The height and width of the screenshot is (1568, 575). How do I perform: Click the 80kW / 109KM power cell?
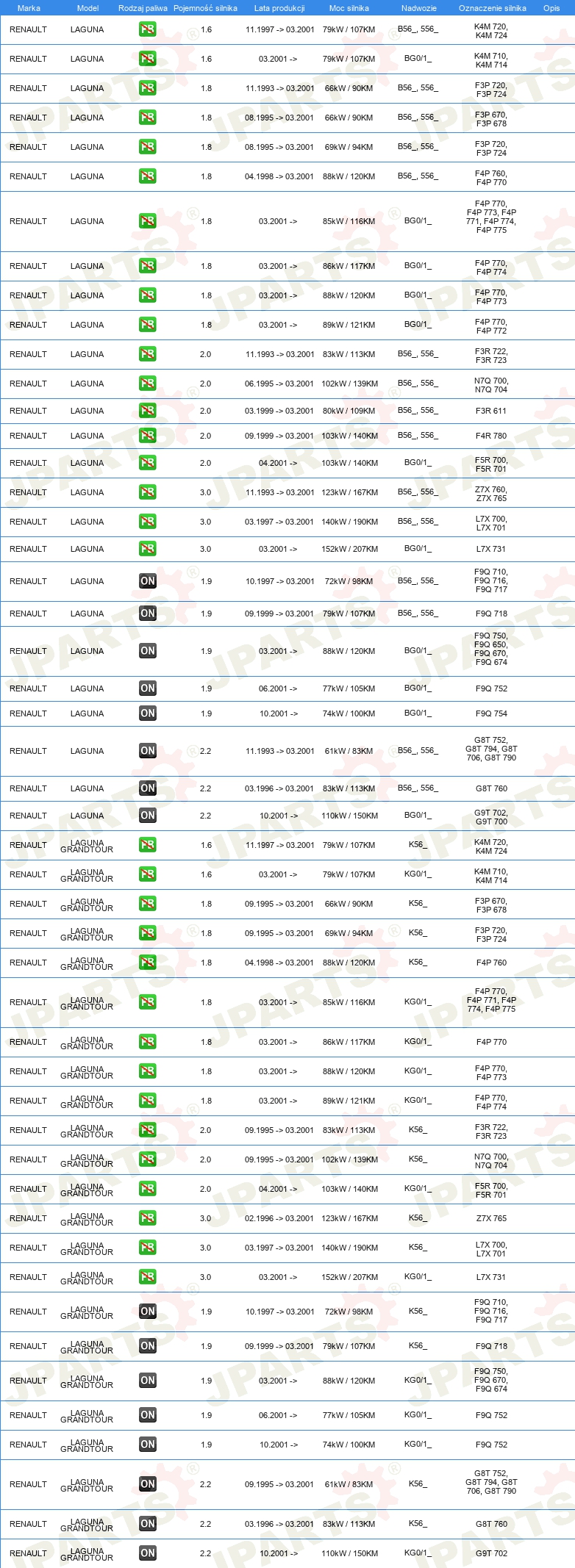(x=349, y=411)
